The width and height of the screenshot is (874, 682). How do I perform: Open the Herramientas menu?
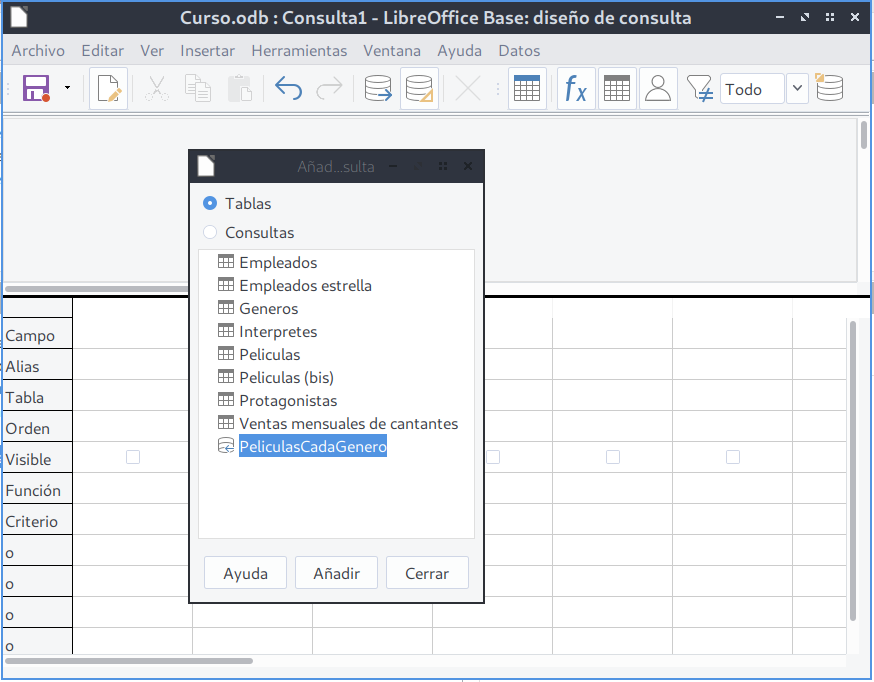point(299,51)
